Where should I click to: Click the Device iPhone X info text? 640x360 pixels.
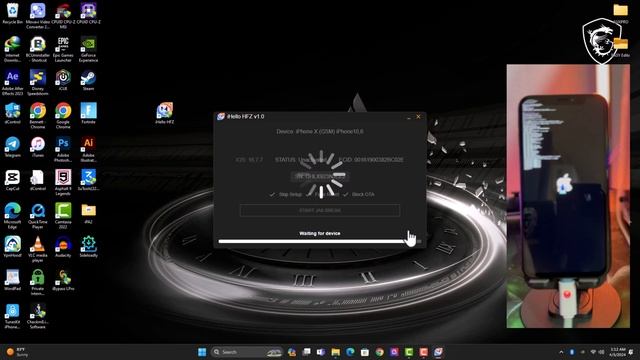click(x=320, y=131)
